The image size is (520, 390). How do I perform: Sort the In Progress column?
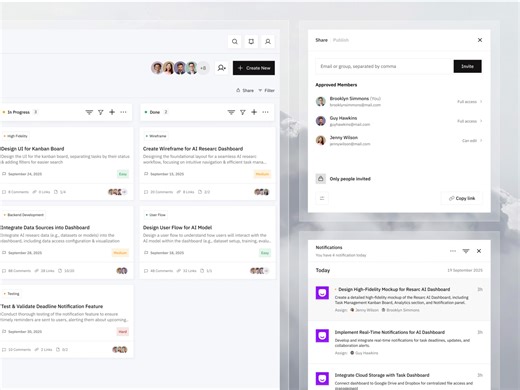[89, 112]
